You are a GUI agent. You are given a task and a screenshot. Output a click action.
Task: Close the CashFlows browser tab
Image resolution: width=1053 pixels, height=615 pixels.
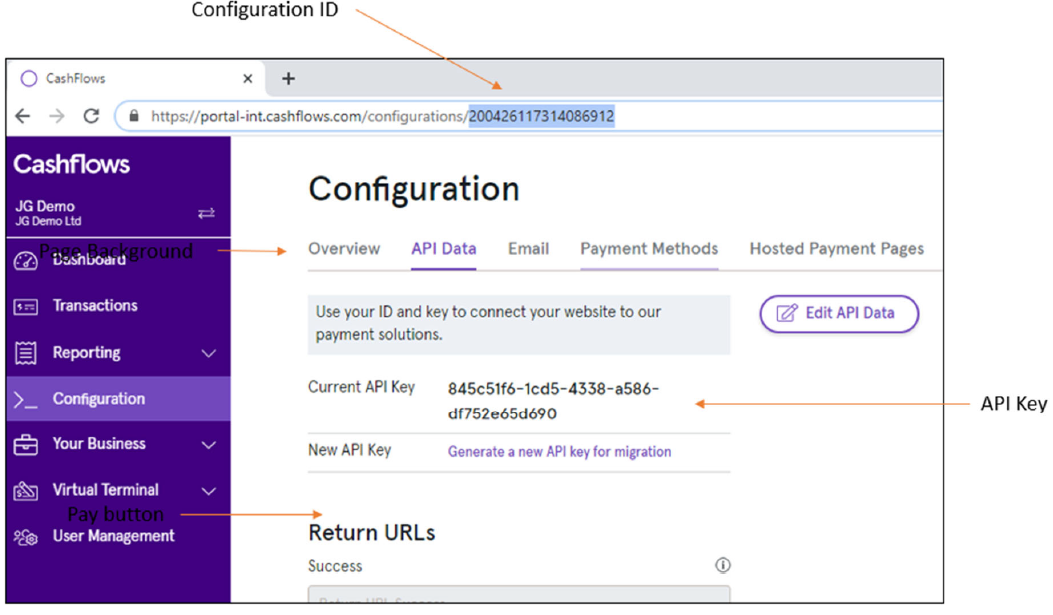[248, 79]
